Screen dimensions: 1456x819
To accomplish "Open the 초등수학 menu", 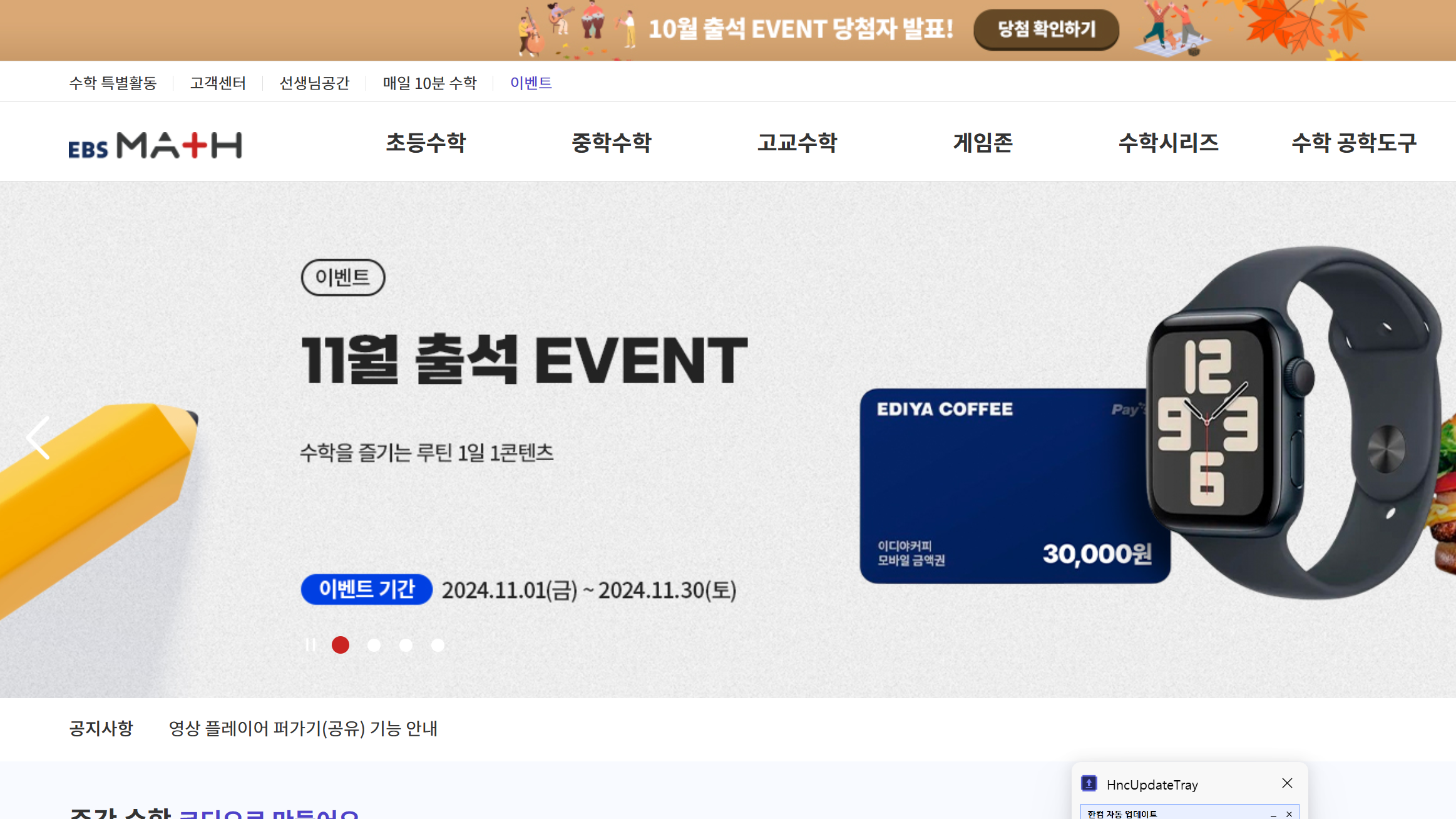I will tap(426, 143).
